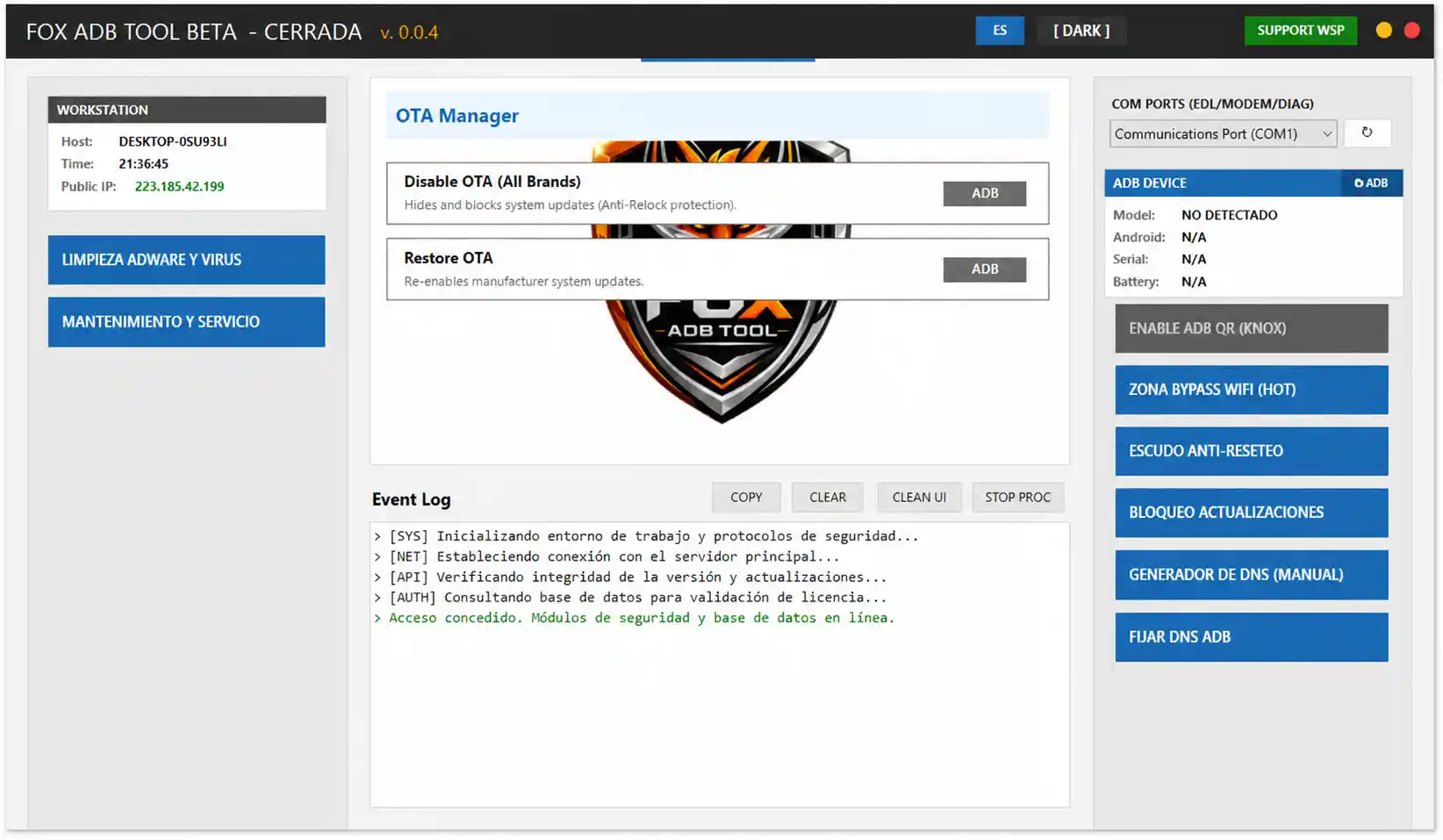Image resolution: width=1443 pixels, height=840 pixels.
Task: Select BLOQUEO ACTUALIZACIONES
Action: (x=1251, y=513)
